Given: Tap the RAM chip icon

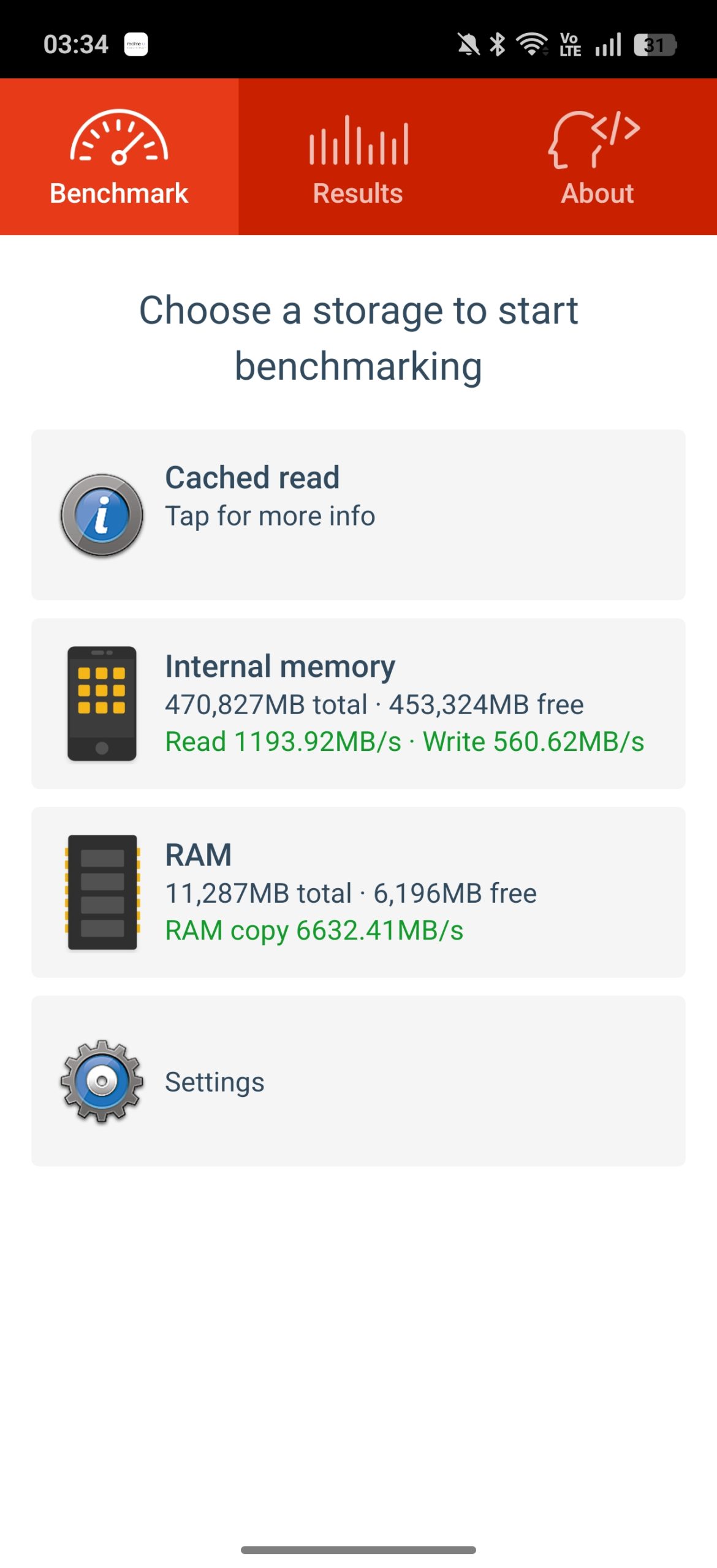Looking at the screenshot, I should point(102,892).
